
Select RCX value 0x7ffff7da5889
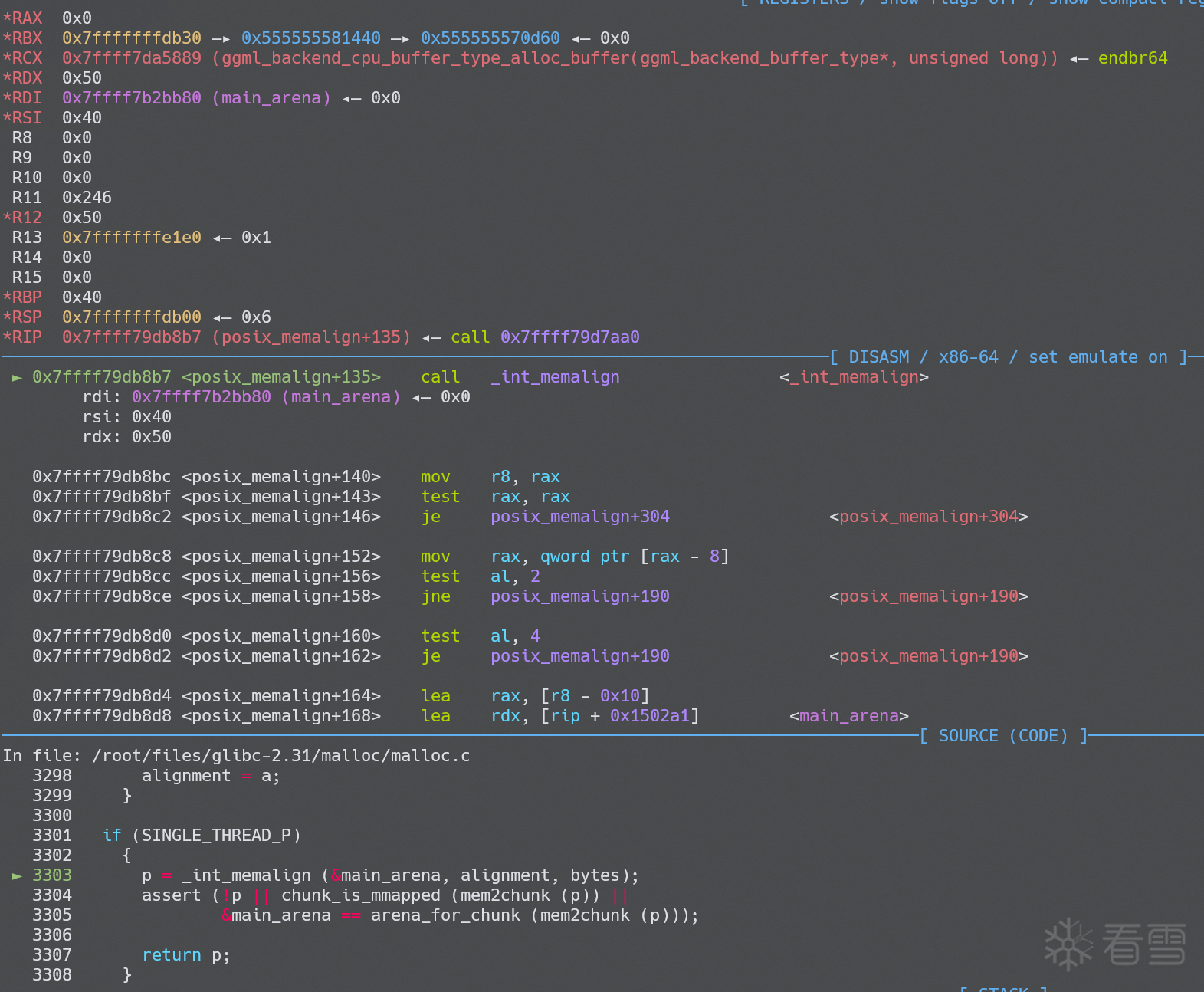click(132, 57)
